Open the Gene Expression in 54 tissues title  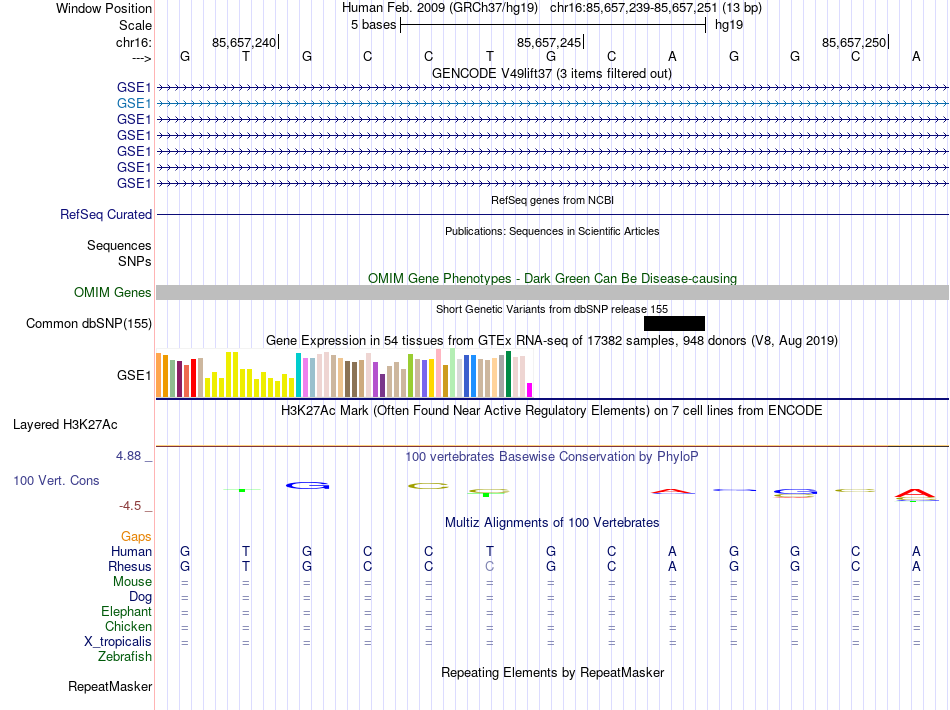point(552,340)
